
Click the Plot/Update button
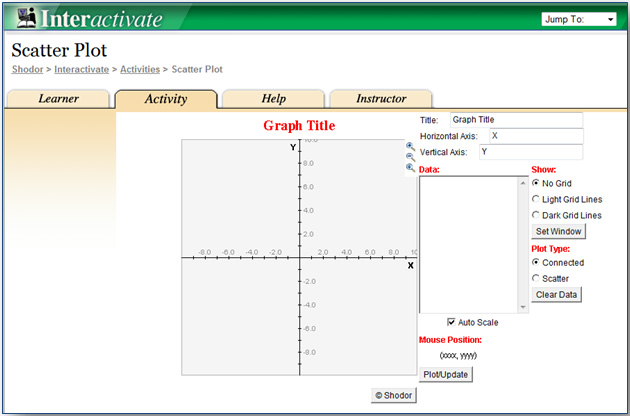[446, 375]
